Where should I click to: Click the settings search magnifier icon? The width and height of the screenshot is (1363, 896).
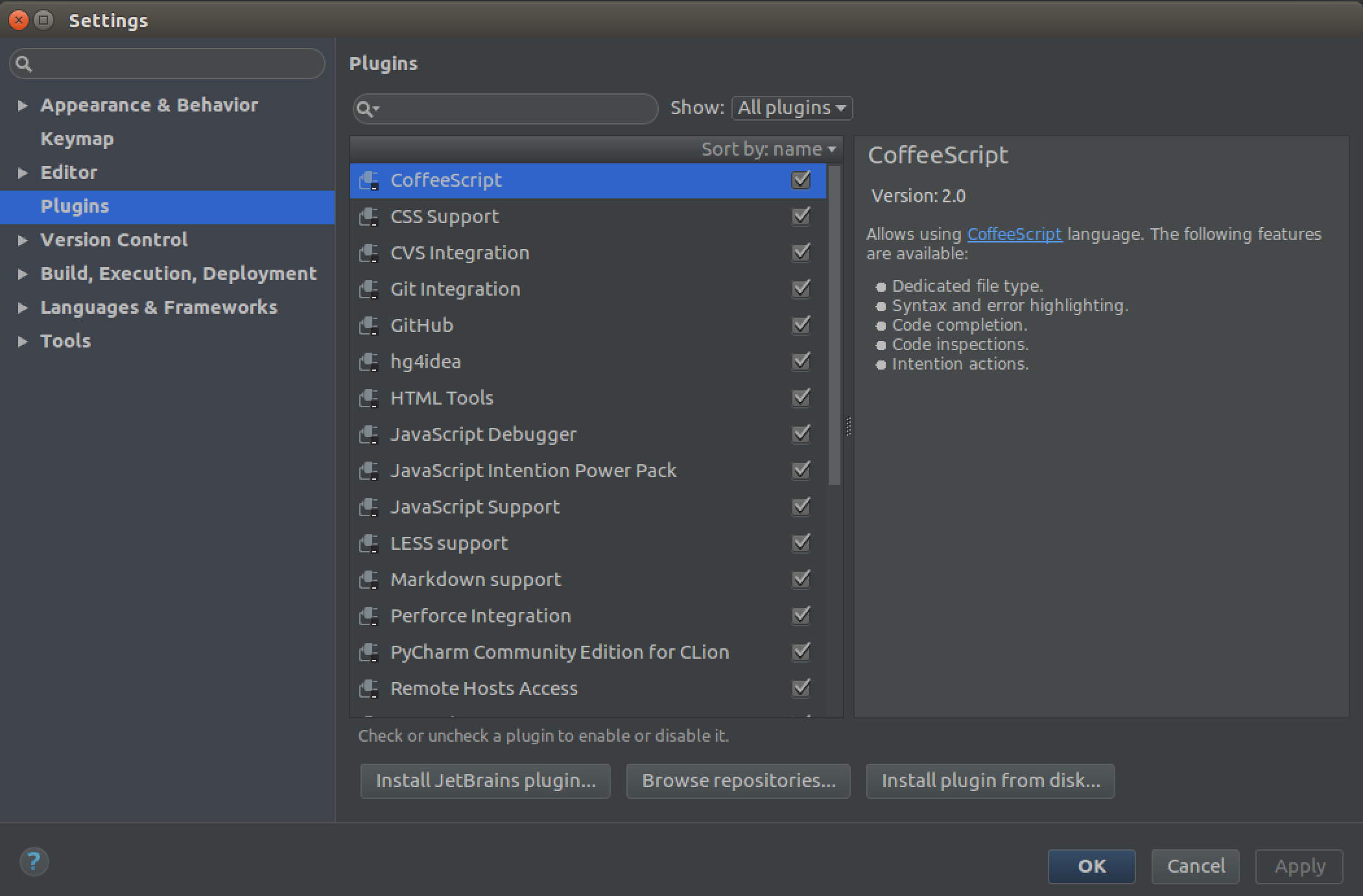[24, 64]
